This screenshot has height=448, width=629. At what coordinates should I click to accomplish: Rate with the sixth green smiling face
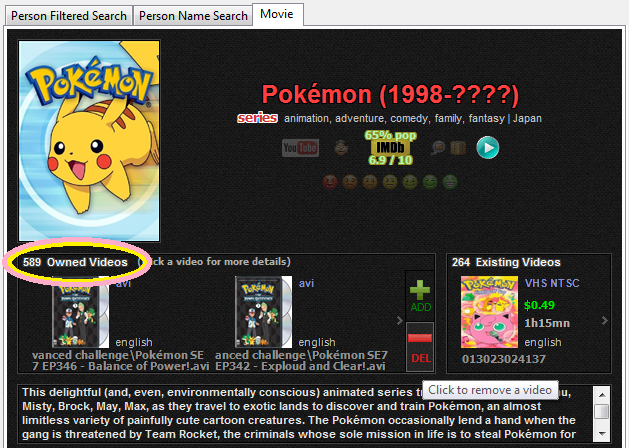point(430,182)
